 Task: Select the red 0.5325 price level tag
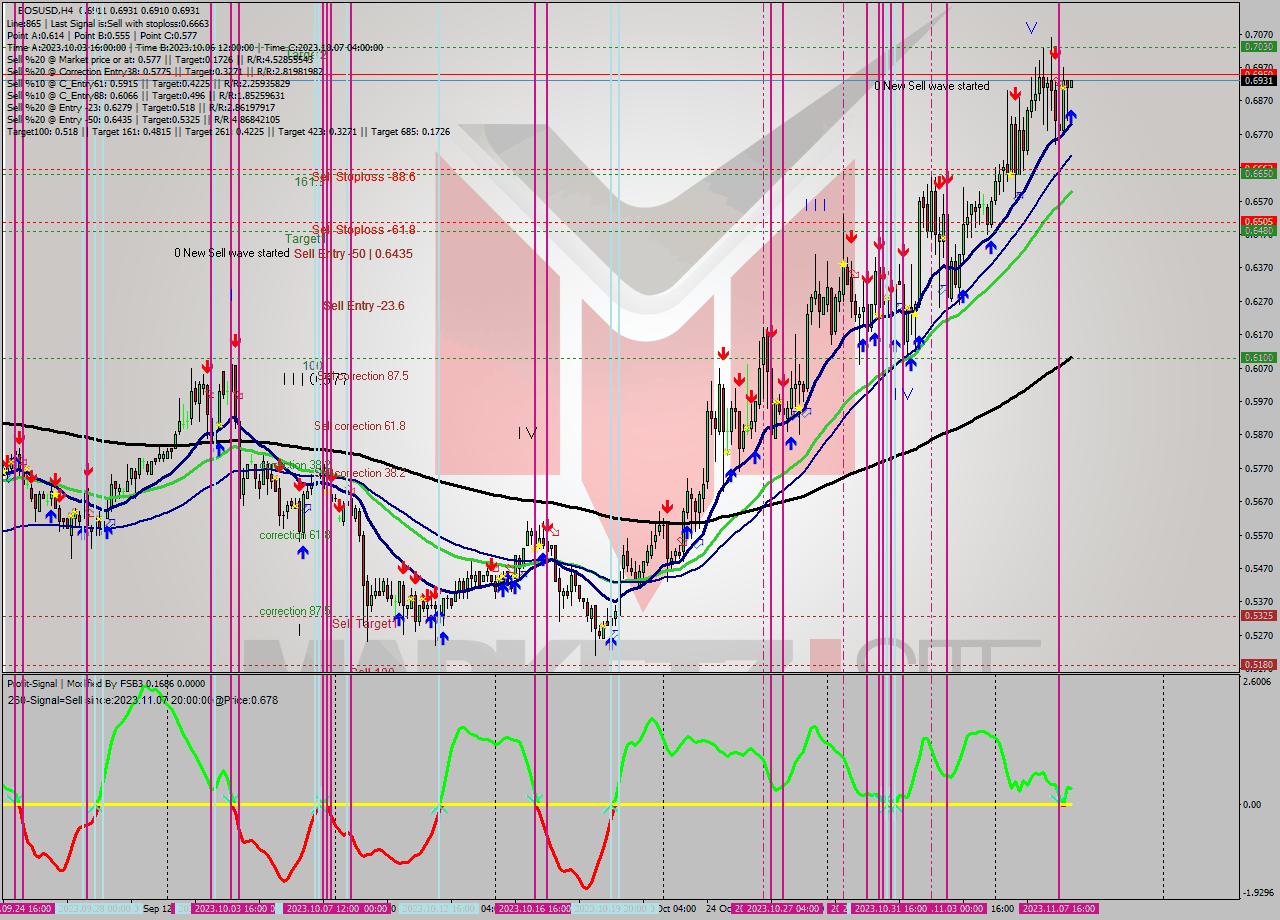1257,616
